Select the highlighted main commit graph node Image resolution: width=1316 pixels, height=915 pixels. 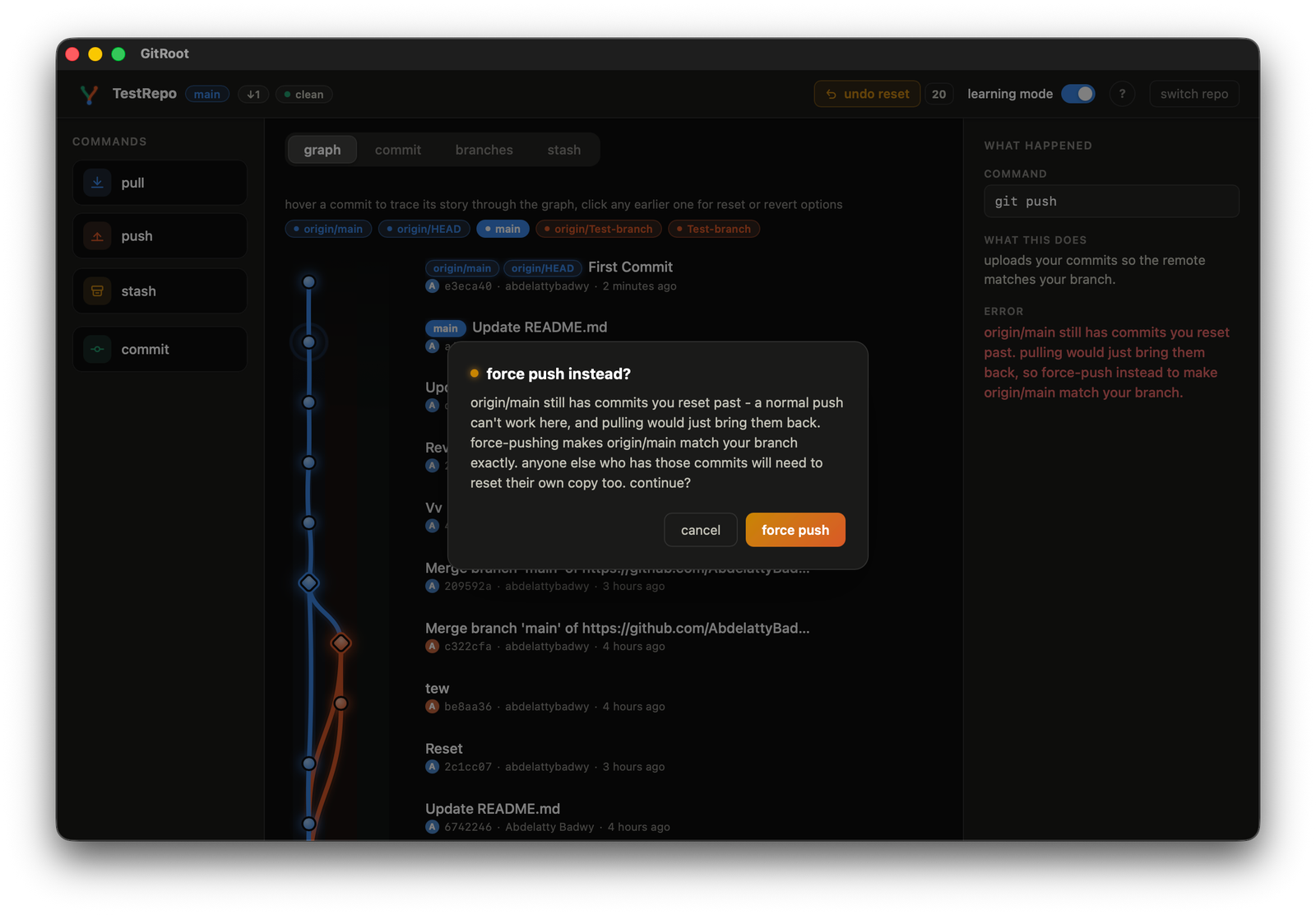pos(309,342)
